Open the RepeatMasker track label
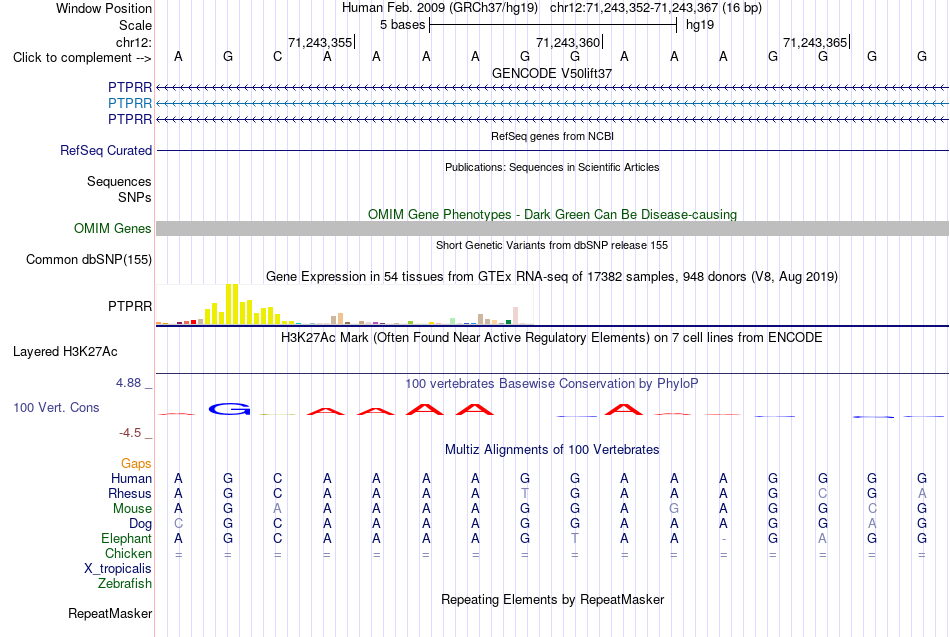Screen dimensions: 950x637 click(110, 613)
